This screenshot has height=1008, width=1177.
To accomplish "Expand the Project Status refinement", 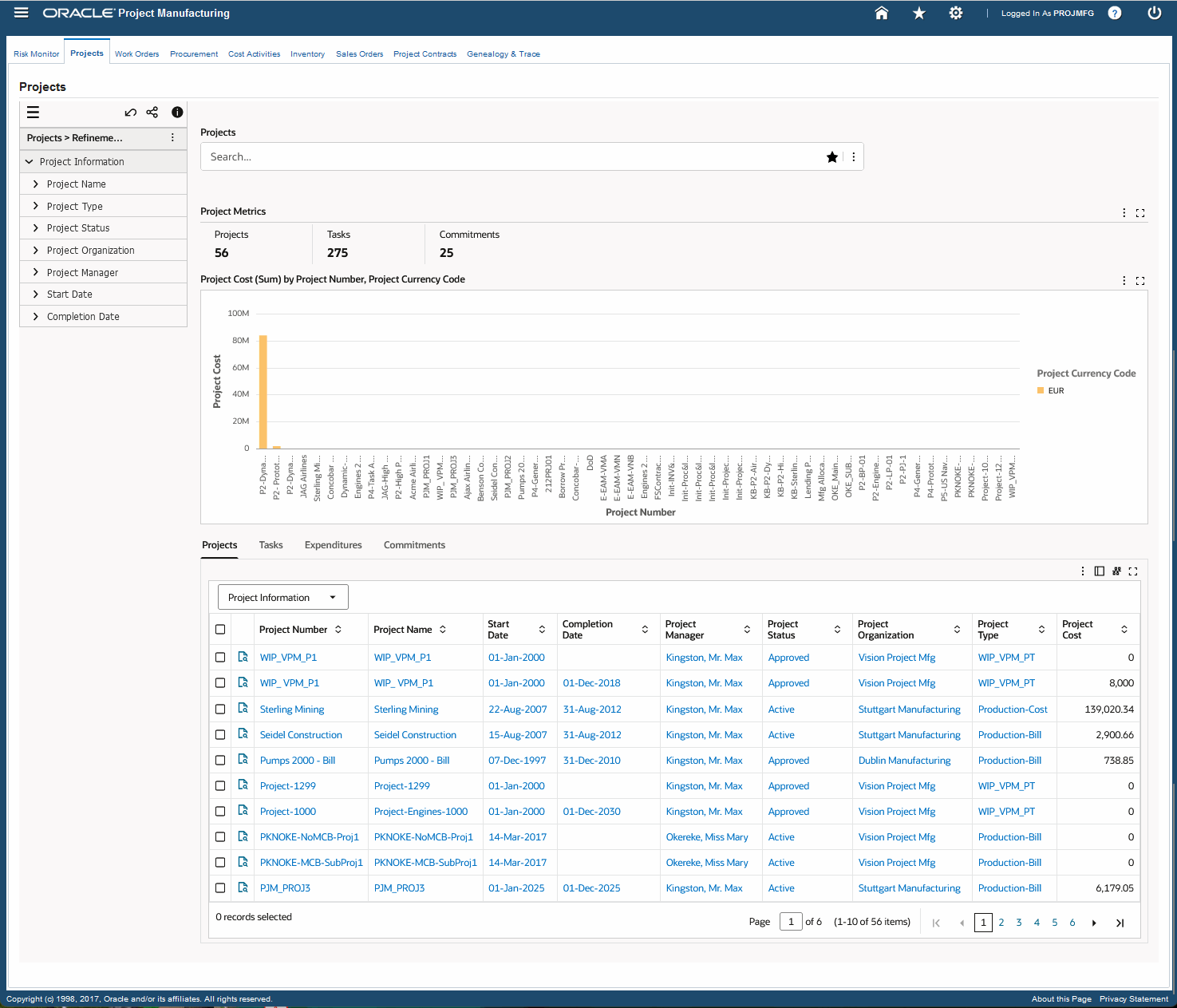I will [x=36, y=228].
